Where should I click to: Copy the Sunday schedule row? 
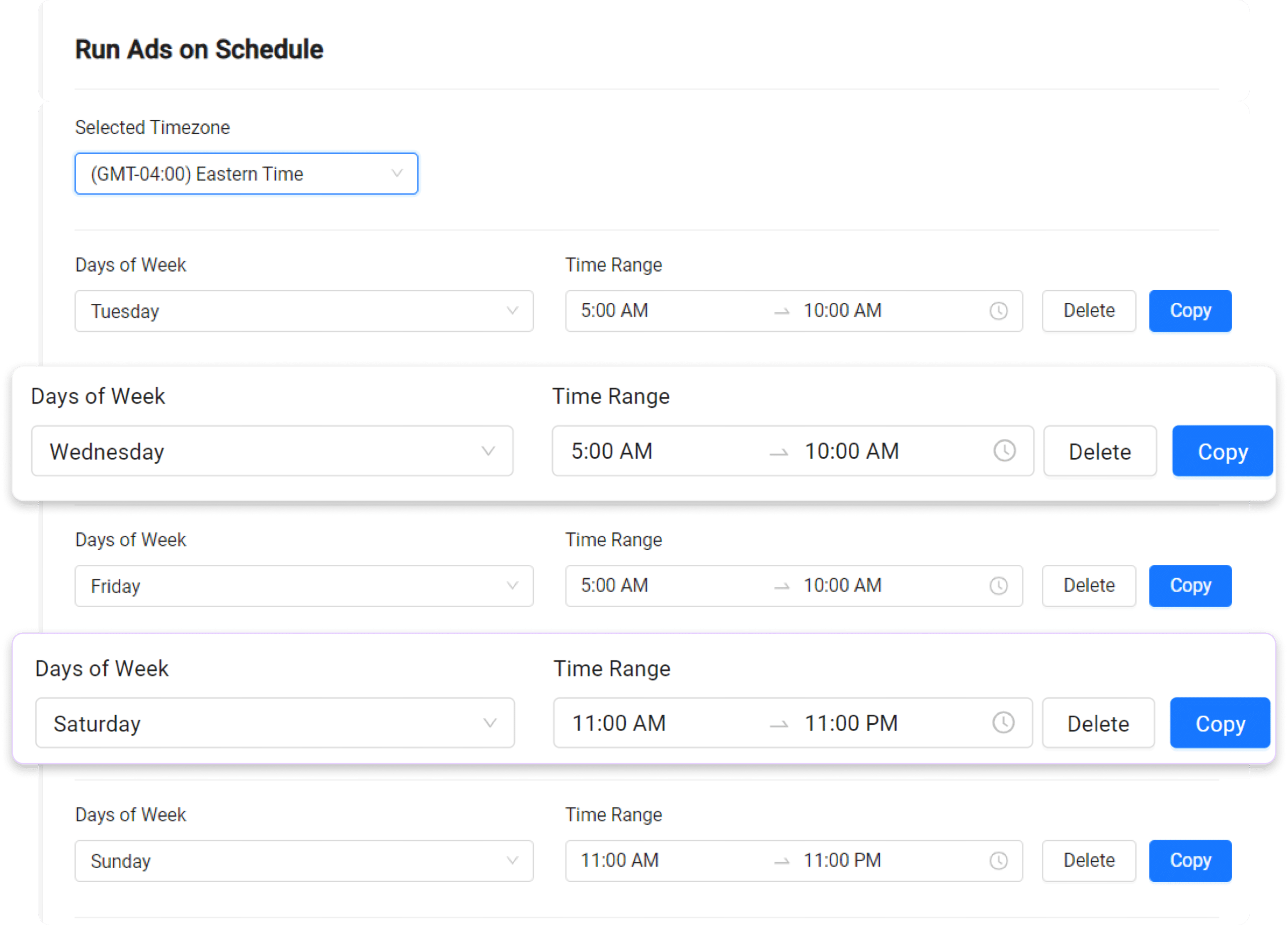[1190, 861]
